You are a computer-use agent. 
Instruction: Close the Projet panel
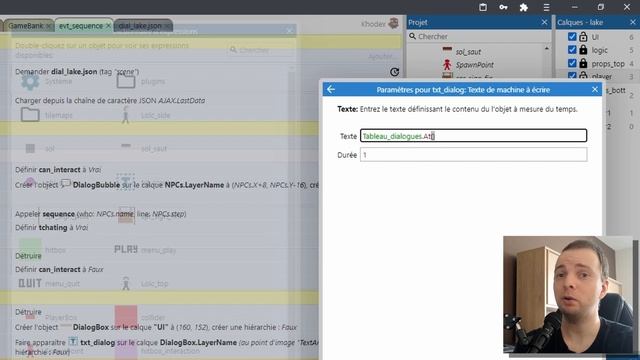(x=544, y=22)
